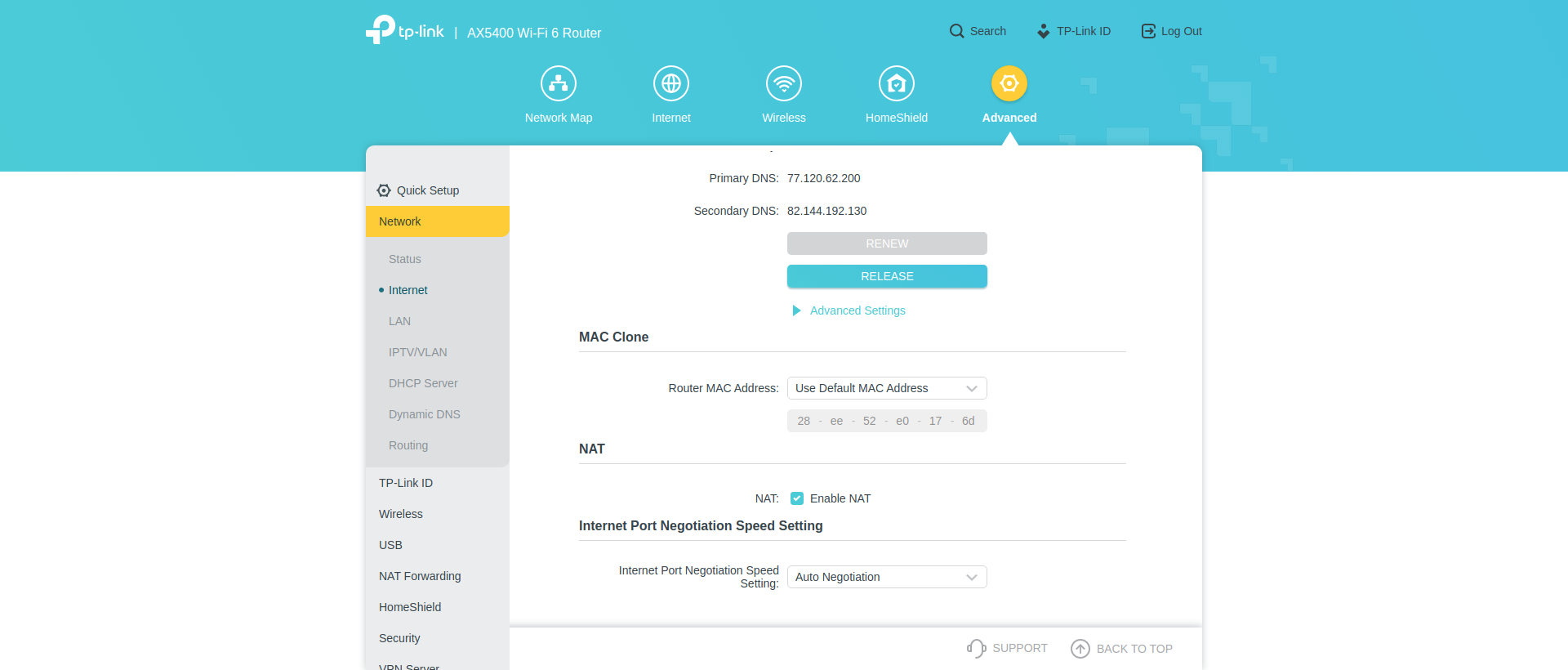Click the Log Out icon

pyautogui.click(x=1148, y=31)
